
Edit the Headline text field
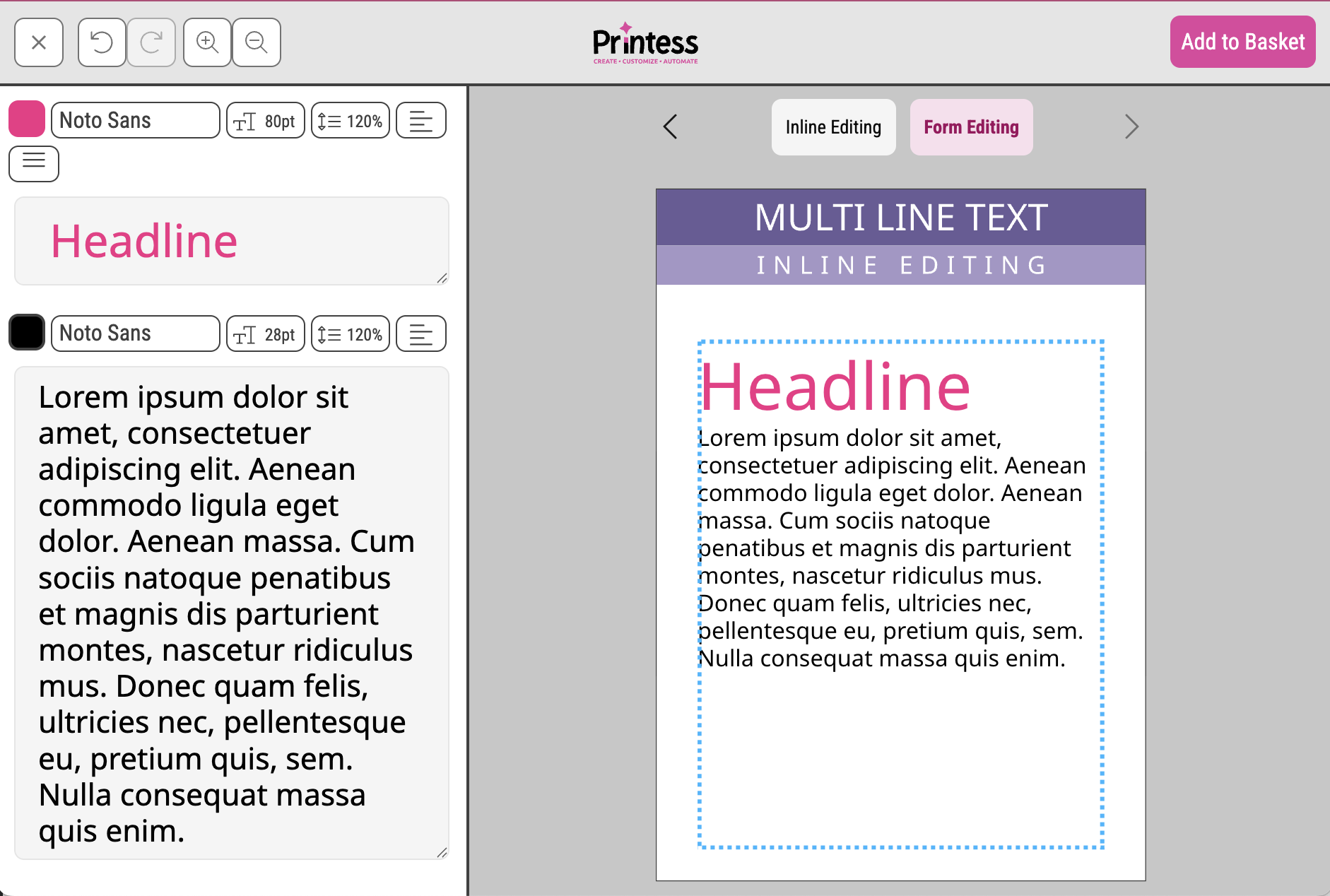[232, 241]
